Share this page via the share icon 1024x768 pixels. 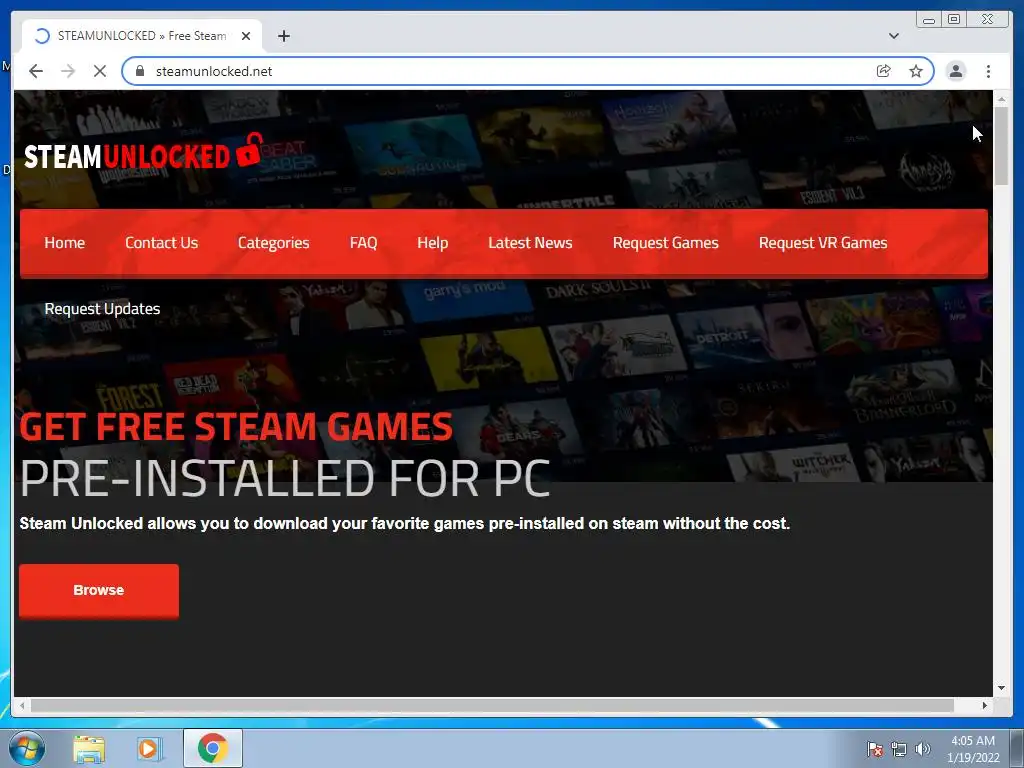883,71
